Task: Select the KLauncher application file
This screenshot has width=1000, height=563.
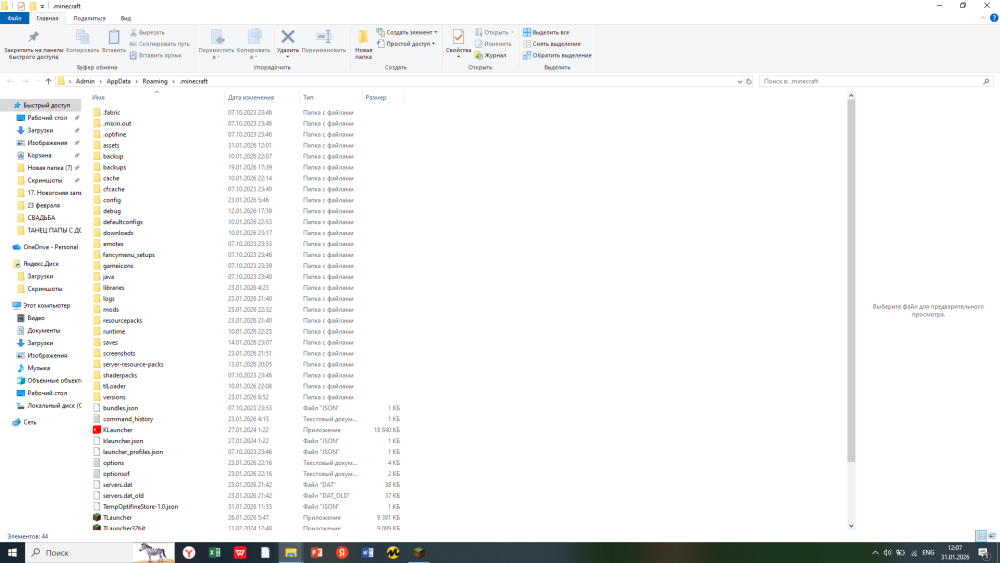Action: tap(117, 430)
